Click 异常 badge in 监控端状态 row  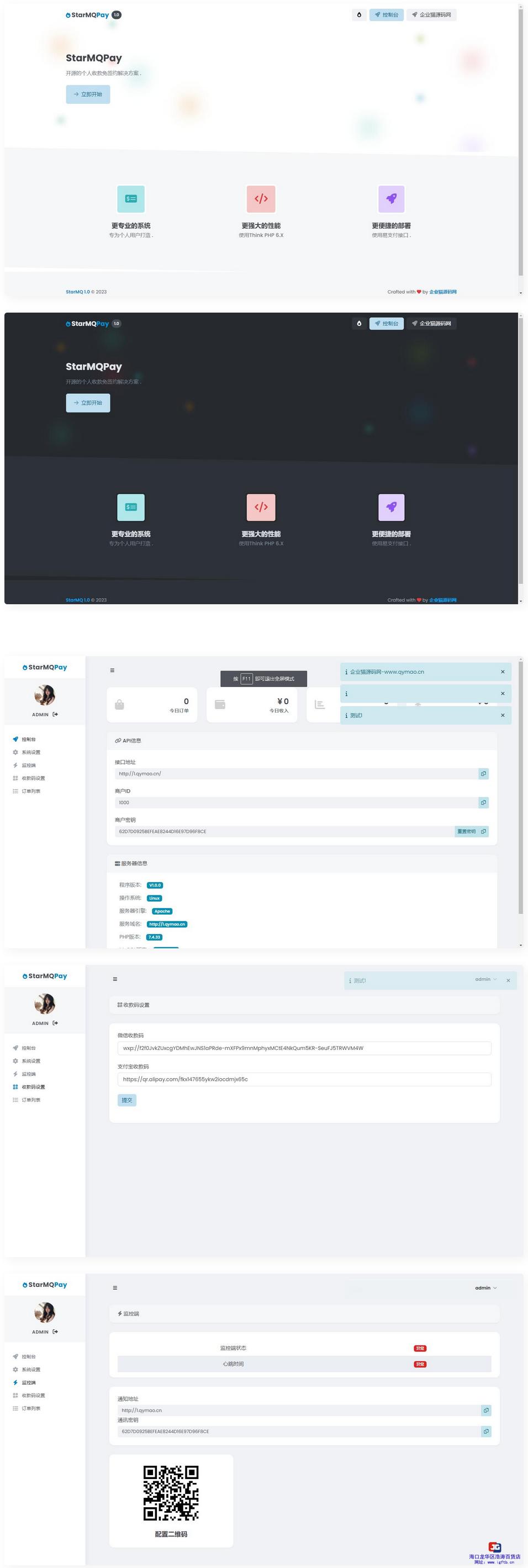[x=420, y=1348]
